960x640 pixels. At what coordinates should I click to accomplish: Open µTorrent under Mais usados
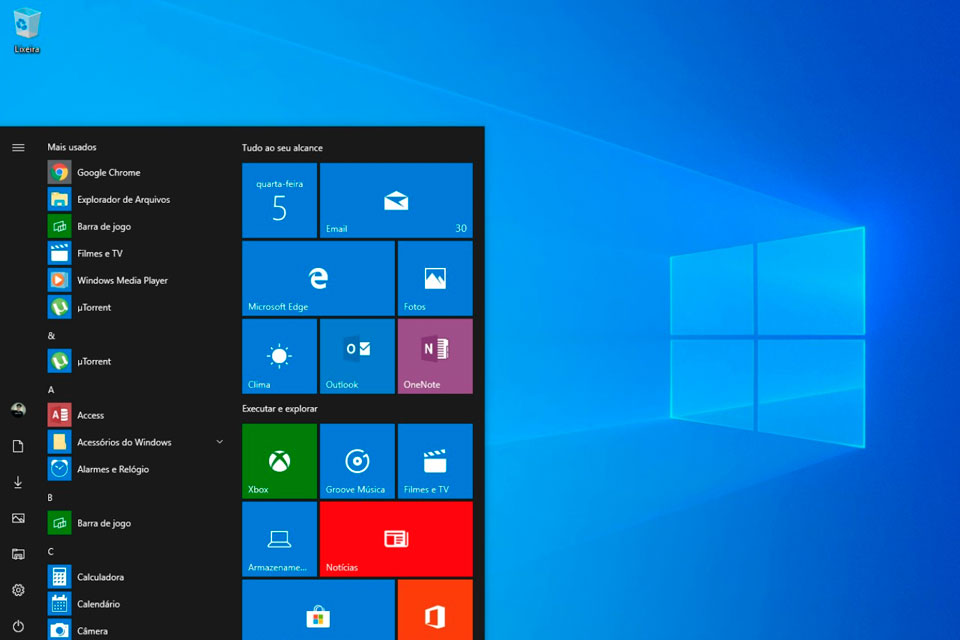136,307
